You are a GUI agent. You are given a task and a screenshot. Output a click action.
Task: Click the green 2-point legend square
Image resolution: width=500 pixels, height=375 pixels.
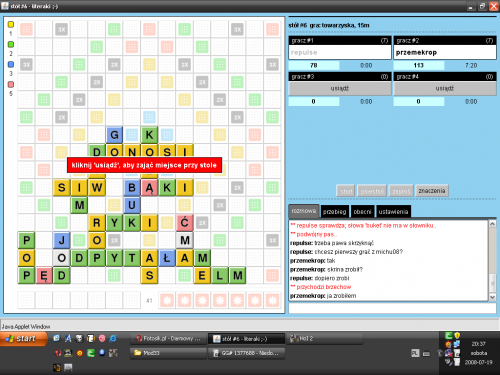click(11, 44)
